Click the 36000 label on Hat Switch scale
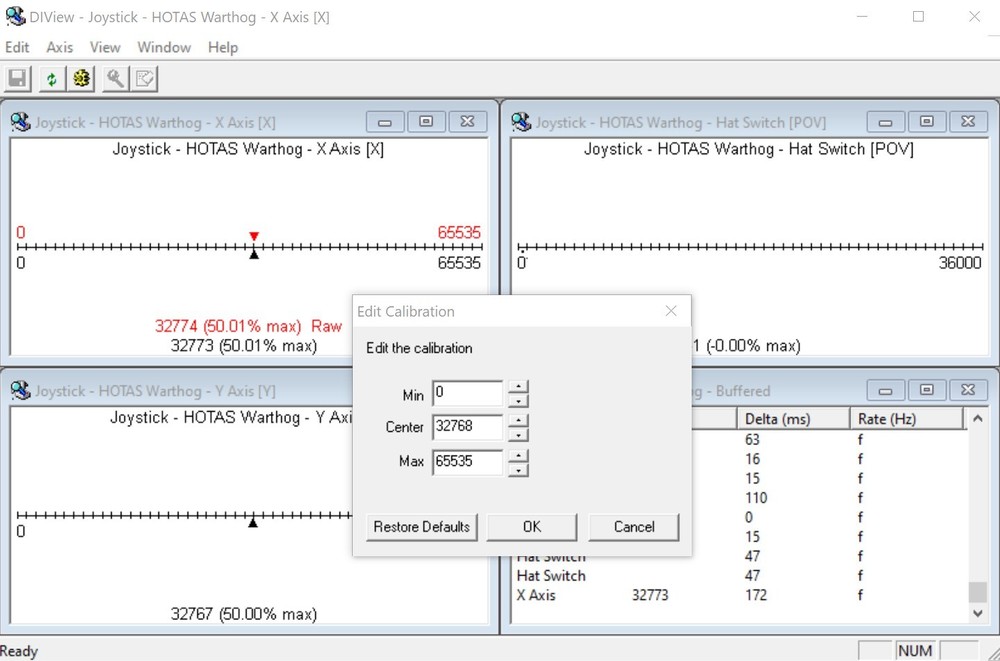The width and height of the screenshot is (1000, 661). click(x=960, y=263)
